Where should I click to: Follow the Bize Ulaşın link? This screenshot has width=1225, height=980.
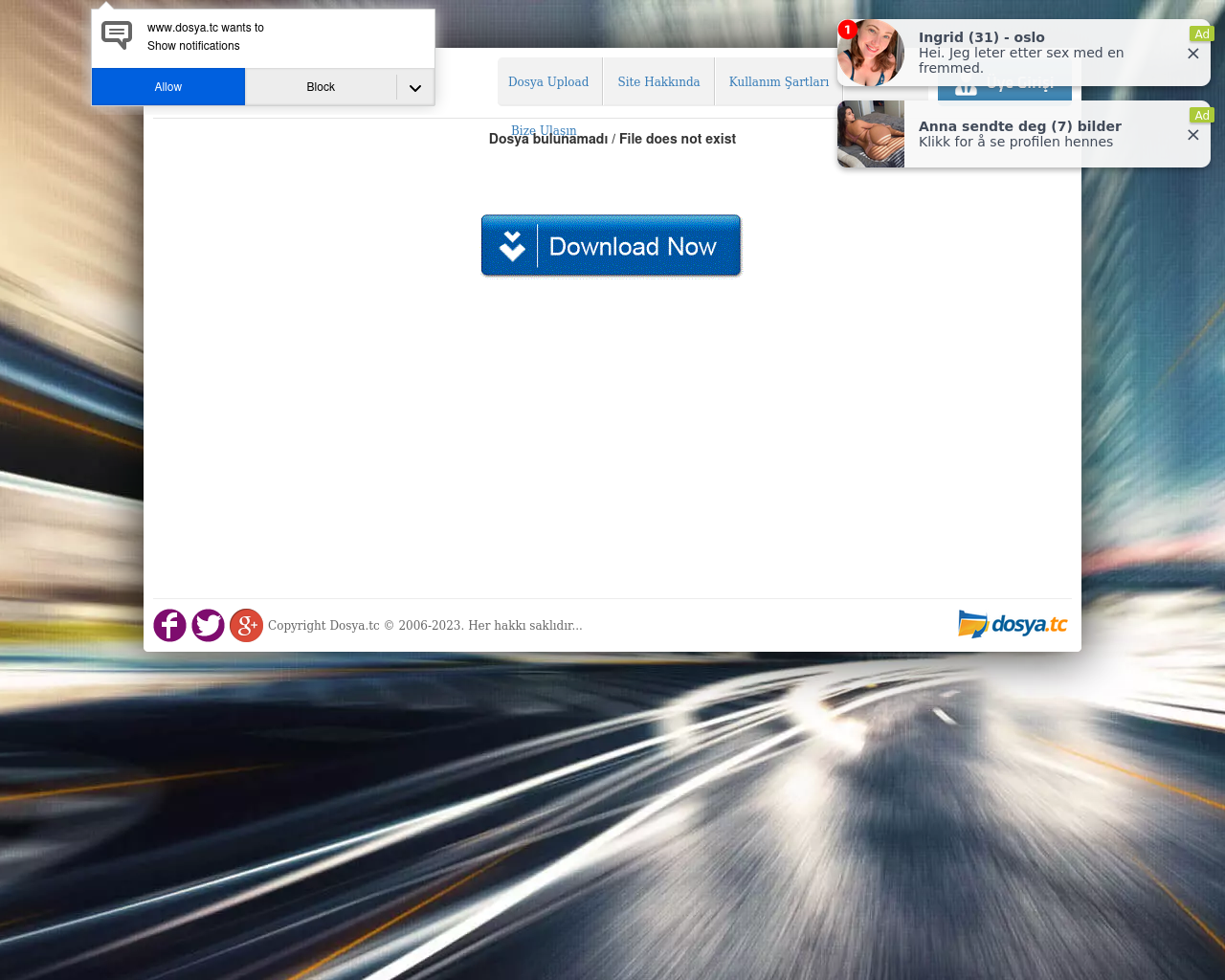point(544,129)
